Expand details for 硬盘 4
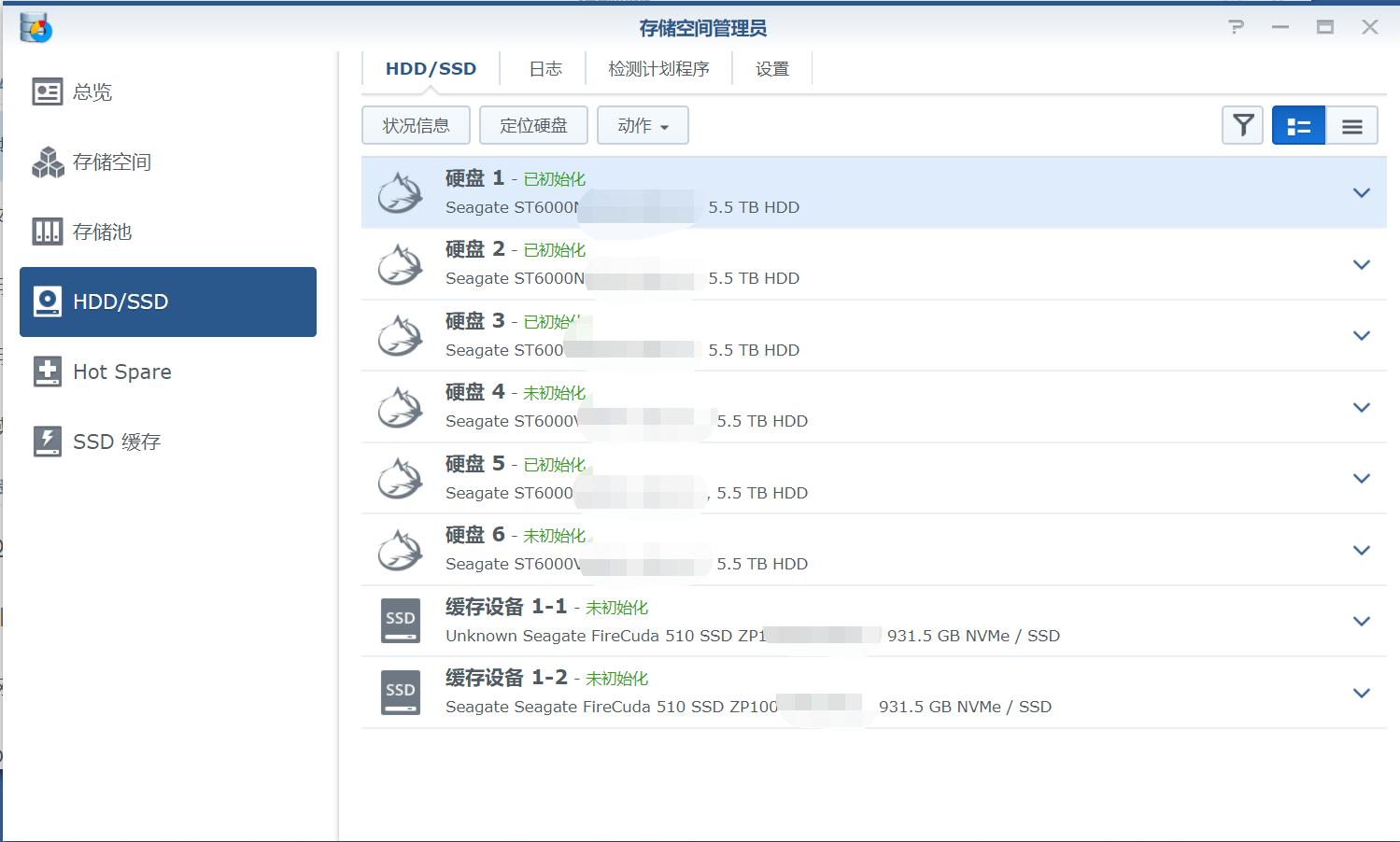 1361,407
